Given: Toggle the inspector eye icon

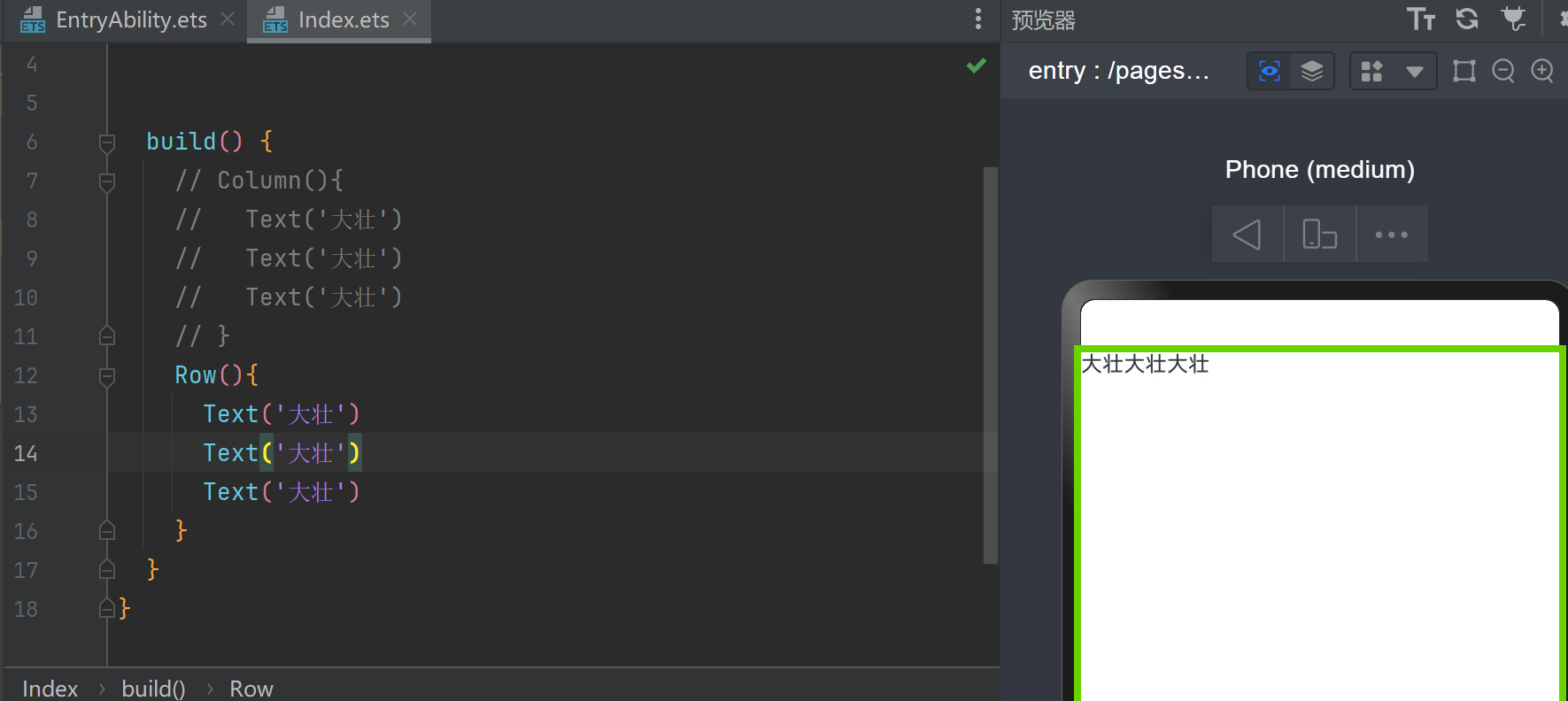Looking at the screenshot, I should tap(1270, 71).
